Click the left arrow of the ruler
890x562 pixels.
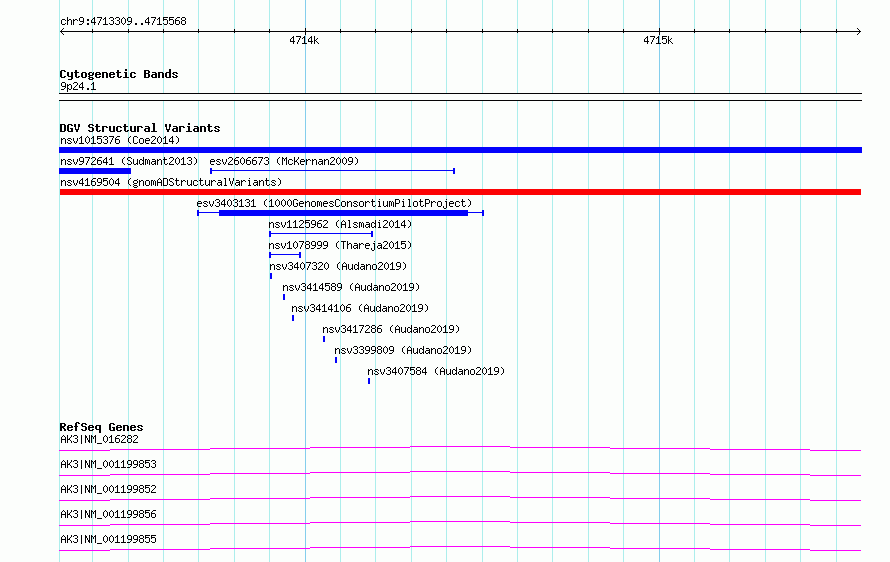coord(62,32)
